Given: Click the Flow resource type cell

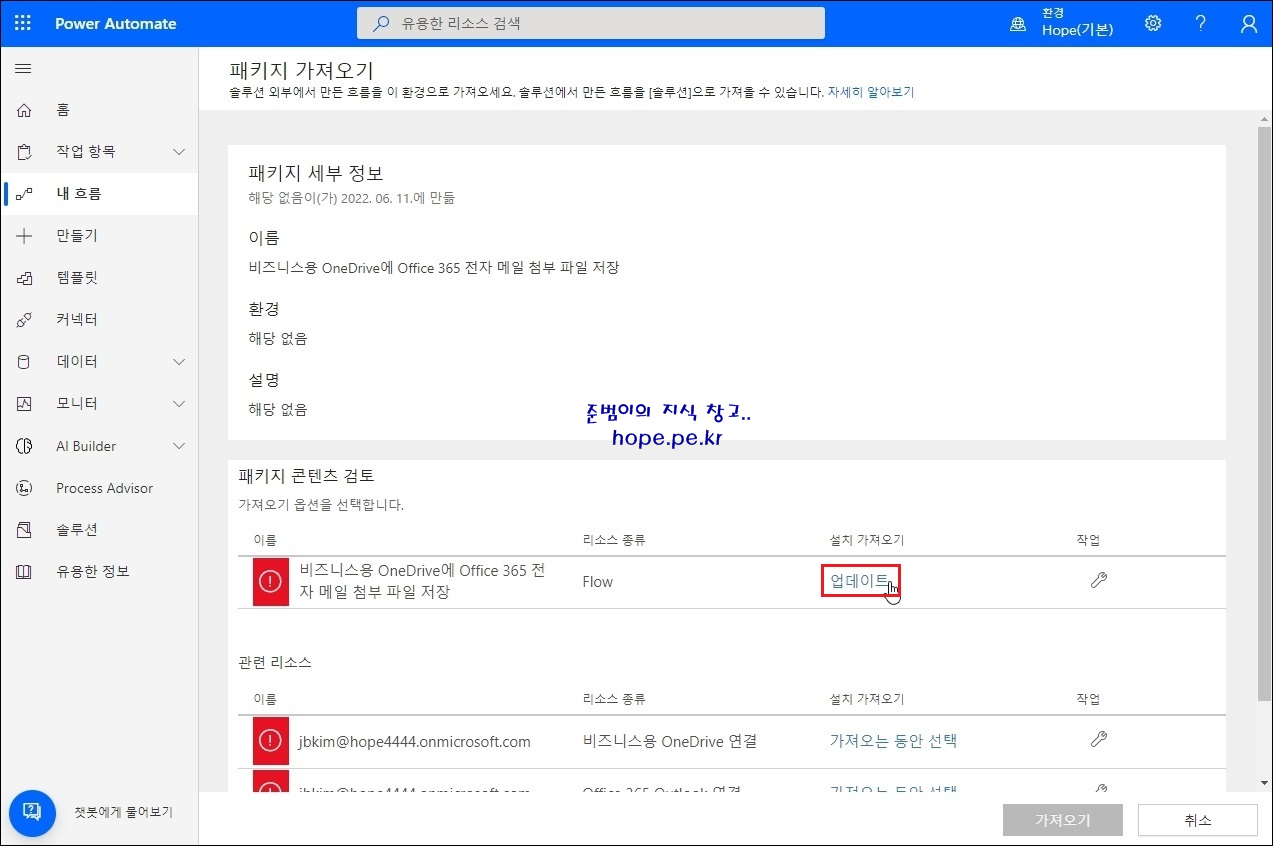Looking at the screenshot, I should tap(598, 582).
